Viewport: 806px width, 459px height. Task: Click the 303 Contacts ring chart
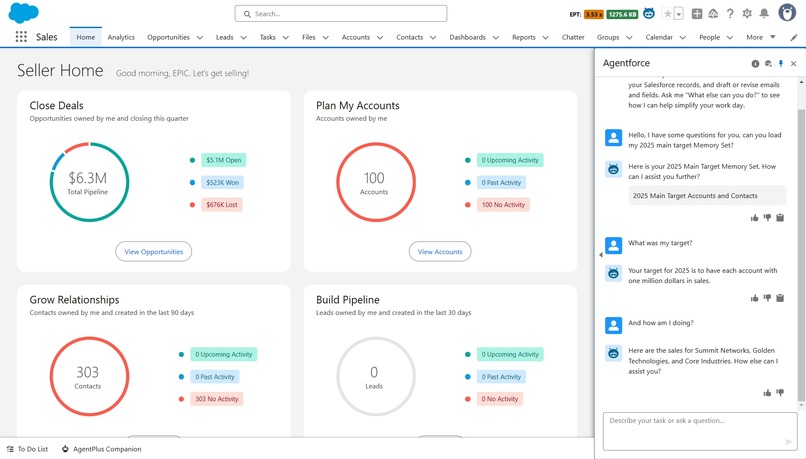click(89, 376)
